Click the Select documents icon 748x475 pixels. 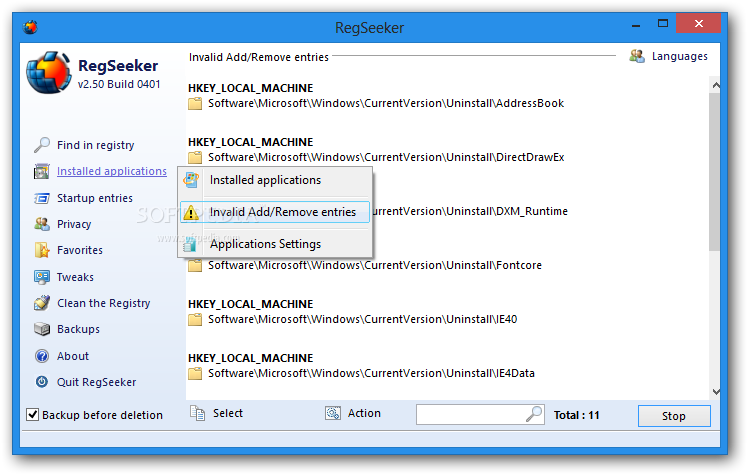point(197,413)
